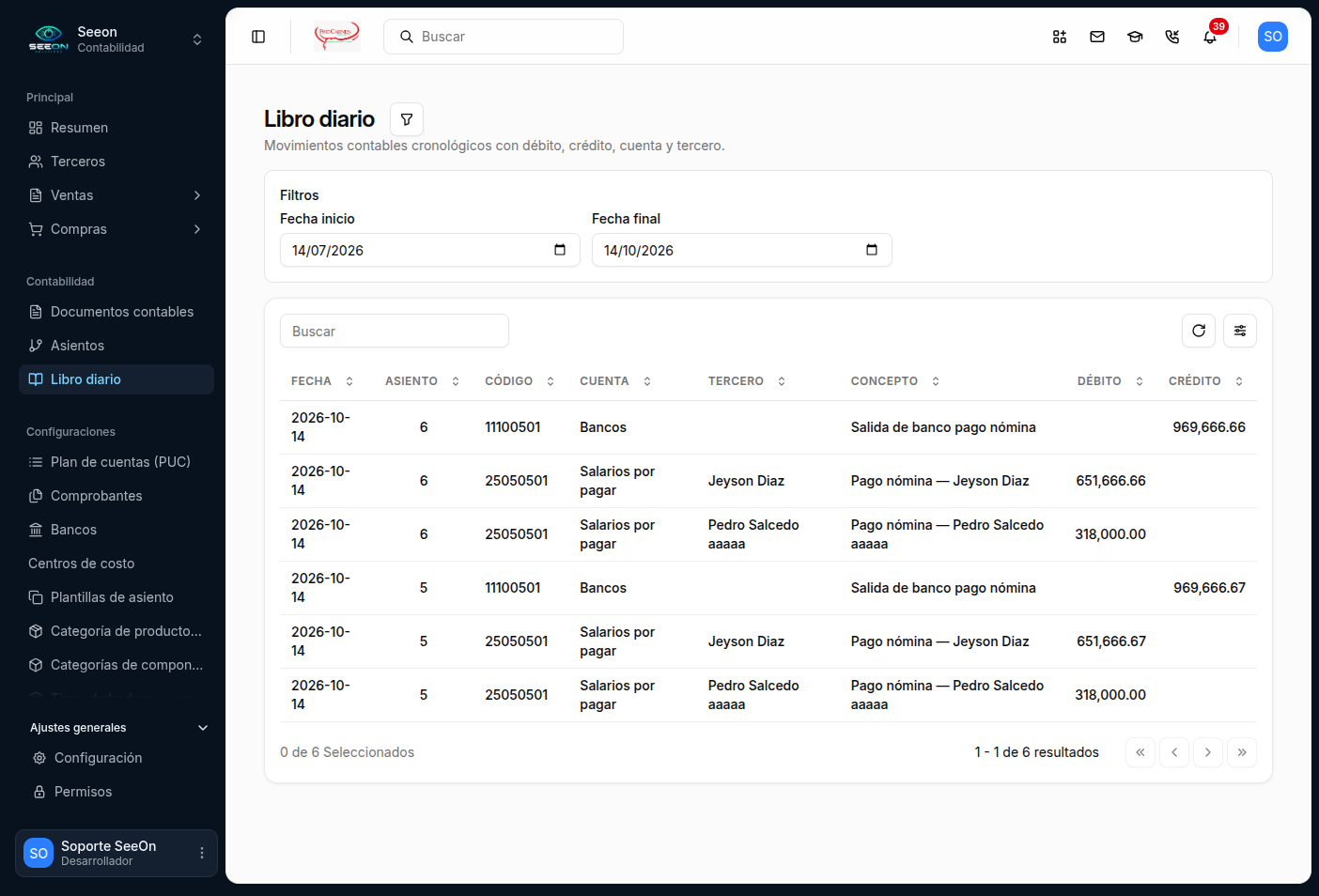Open the Seeon Contabilidad workspace switcher

116,39
